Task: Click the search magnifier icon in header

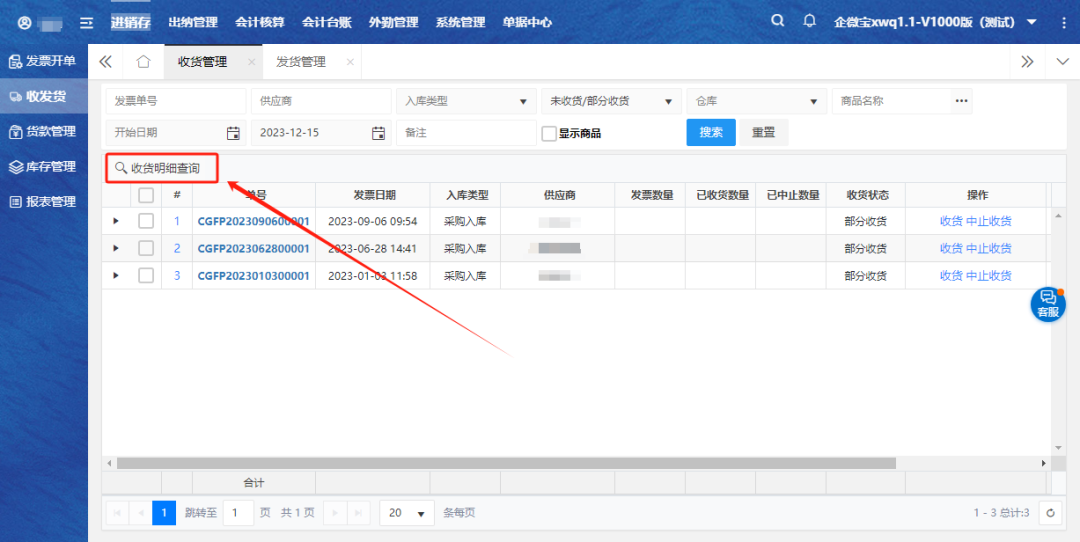Action: [778, 21]
